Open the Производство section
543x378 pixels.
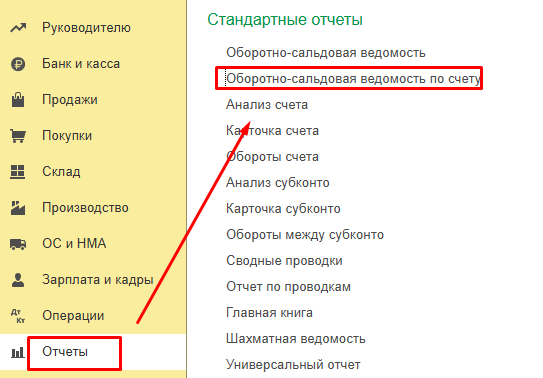(85, 208)
